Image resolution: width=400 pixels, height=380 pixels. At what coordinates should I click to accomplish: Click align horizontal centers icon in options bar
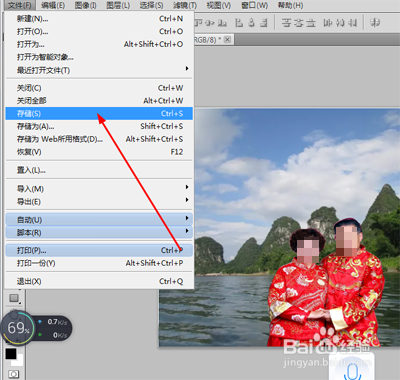(x=251, y=23)
